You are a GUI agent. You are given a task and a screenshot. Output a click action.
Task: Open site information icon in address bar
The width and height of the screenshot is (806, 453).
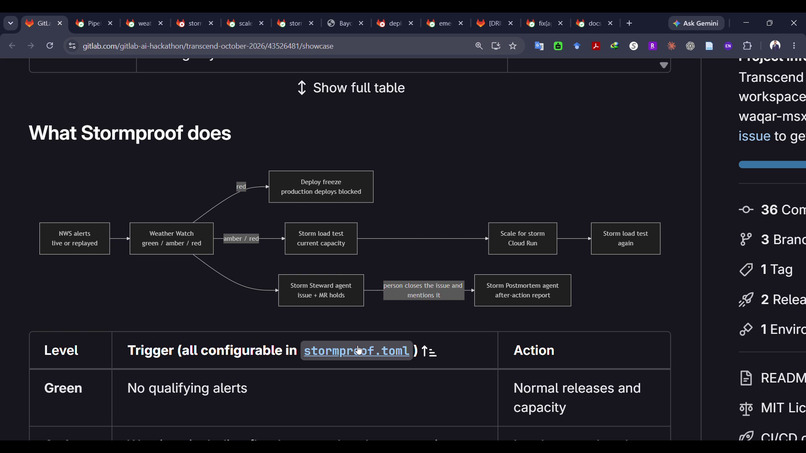(72, 46)
